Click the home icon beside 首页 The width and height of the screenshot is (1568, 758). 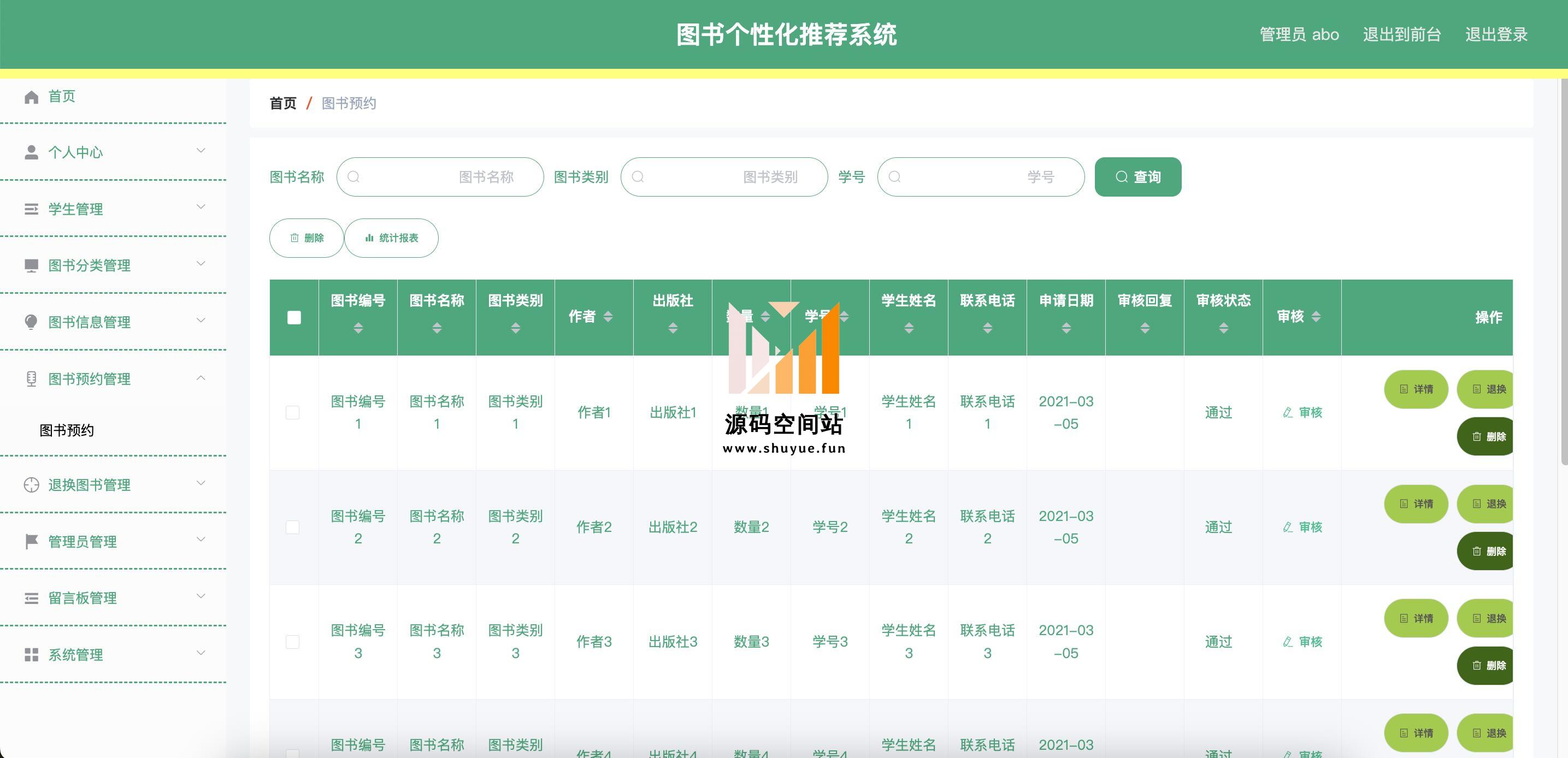32,97
